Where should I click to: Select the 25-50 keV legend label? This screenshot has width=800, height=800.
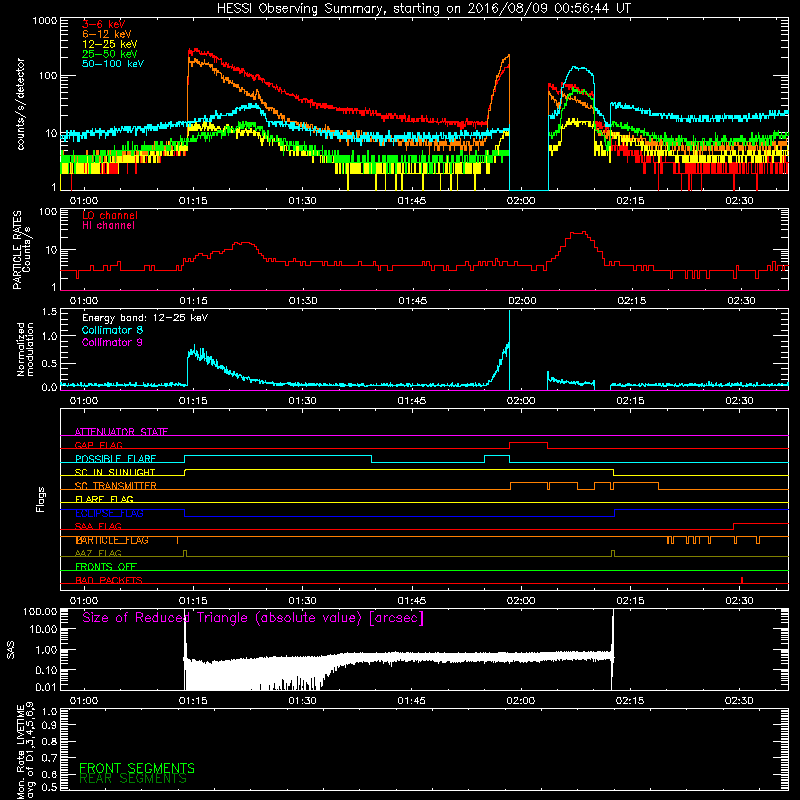(x=110, y=54)
